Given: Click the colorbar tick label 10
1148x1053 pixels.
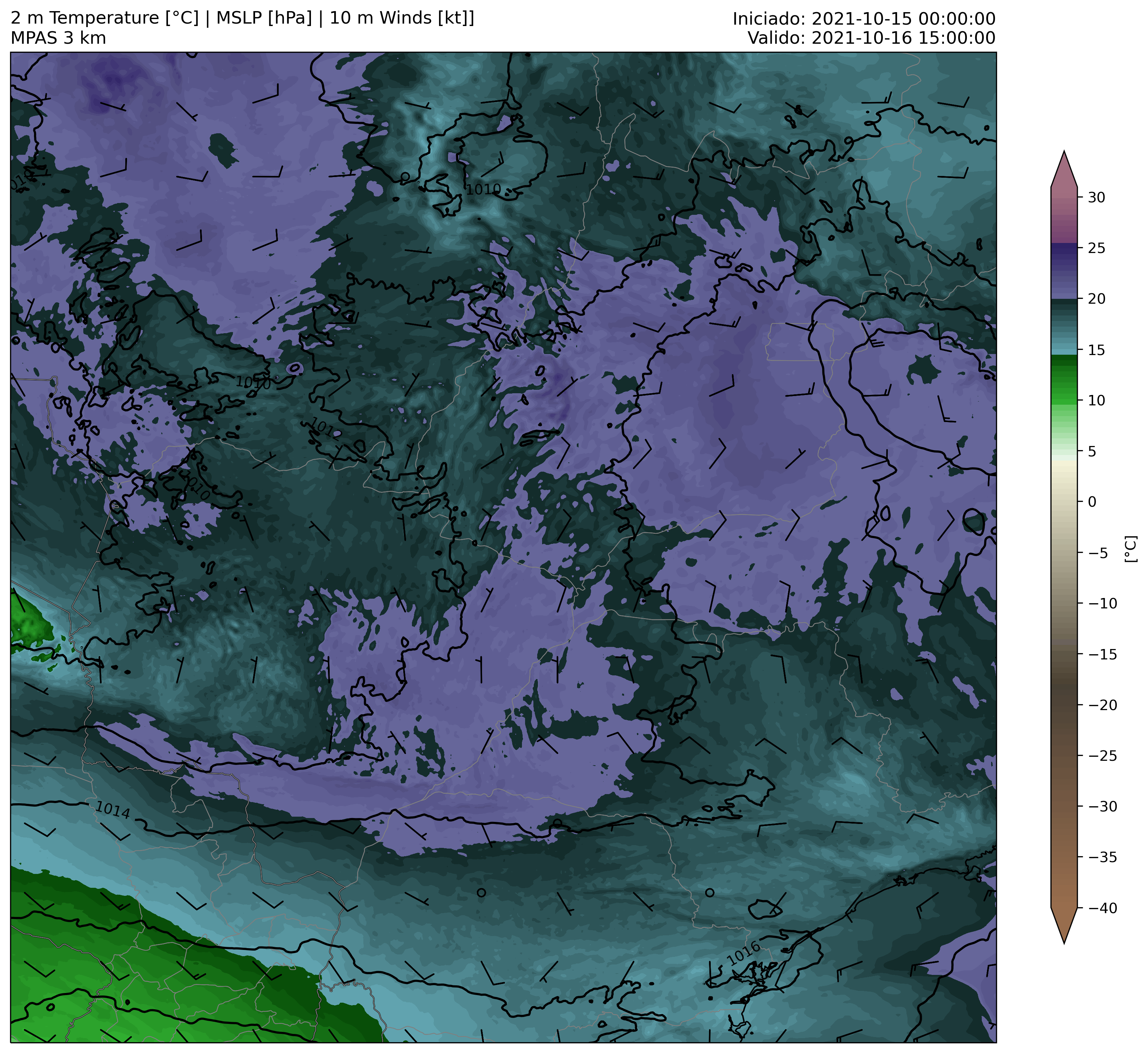Looking at the screenshot, I should tap(1096, 401).
